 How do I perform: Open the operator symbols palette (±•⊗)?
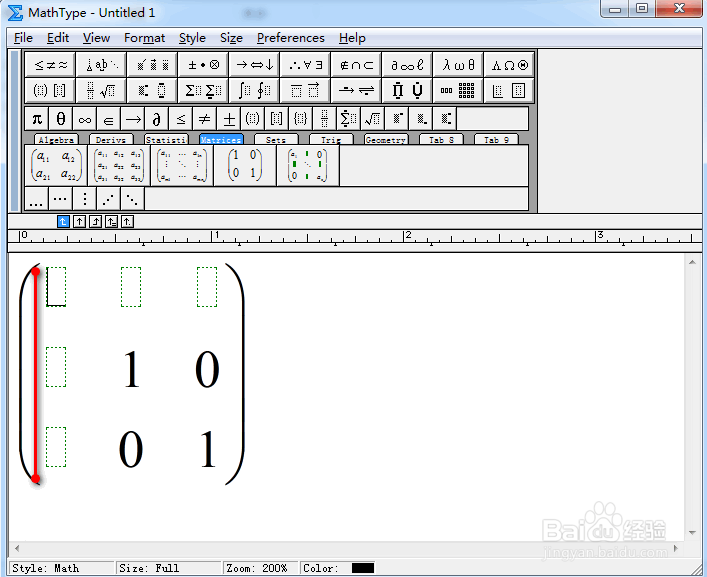[x=203, y=65]
